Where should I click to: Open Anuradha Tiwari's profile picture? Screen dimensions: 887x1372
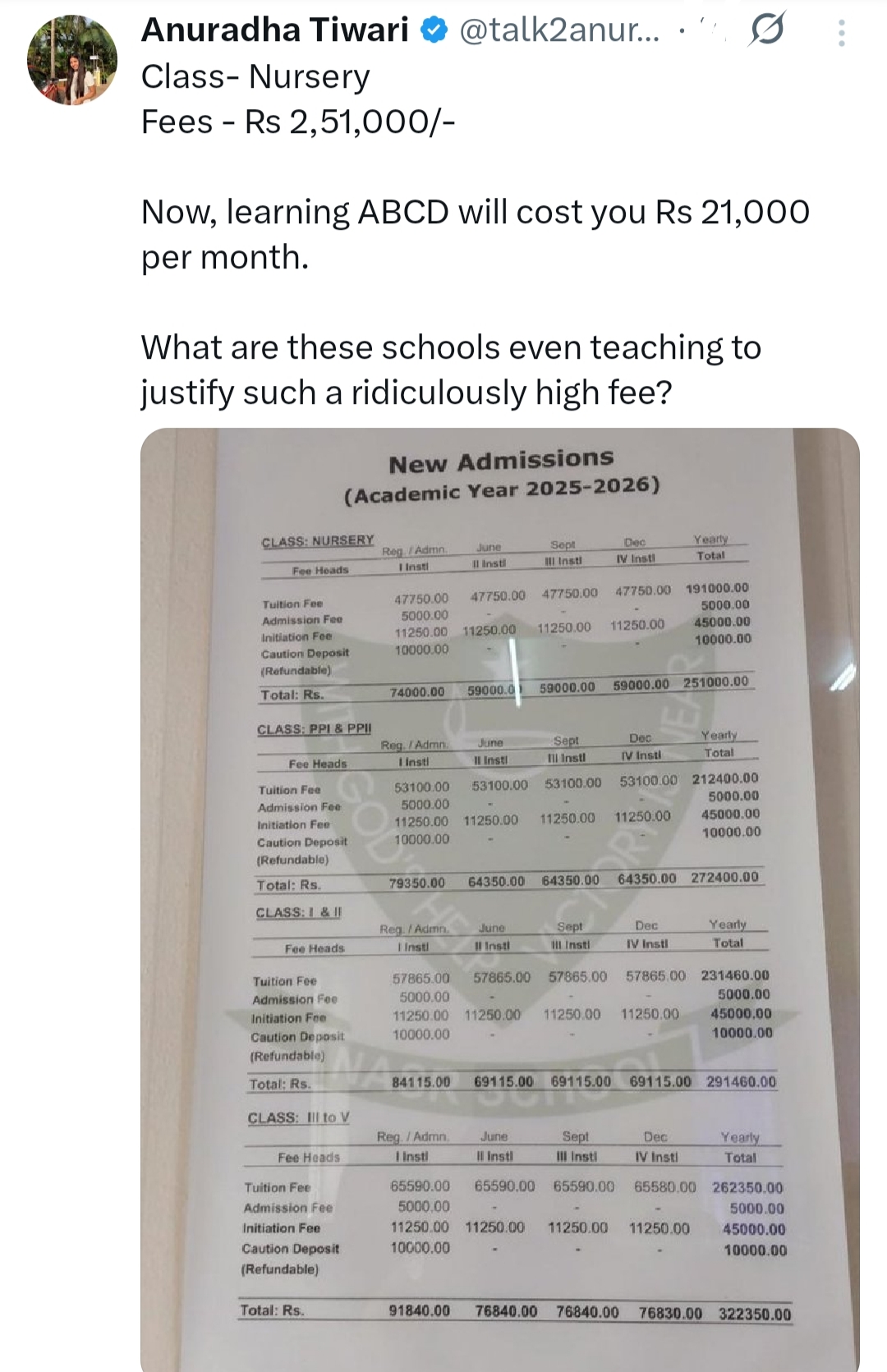72,60
